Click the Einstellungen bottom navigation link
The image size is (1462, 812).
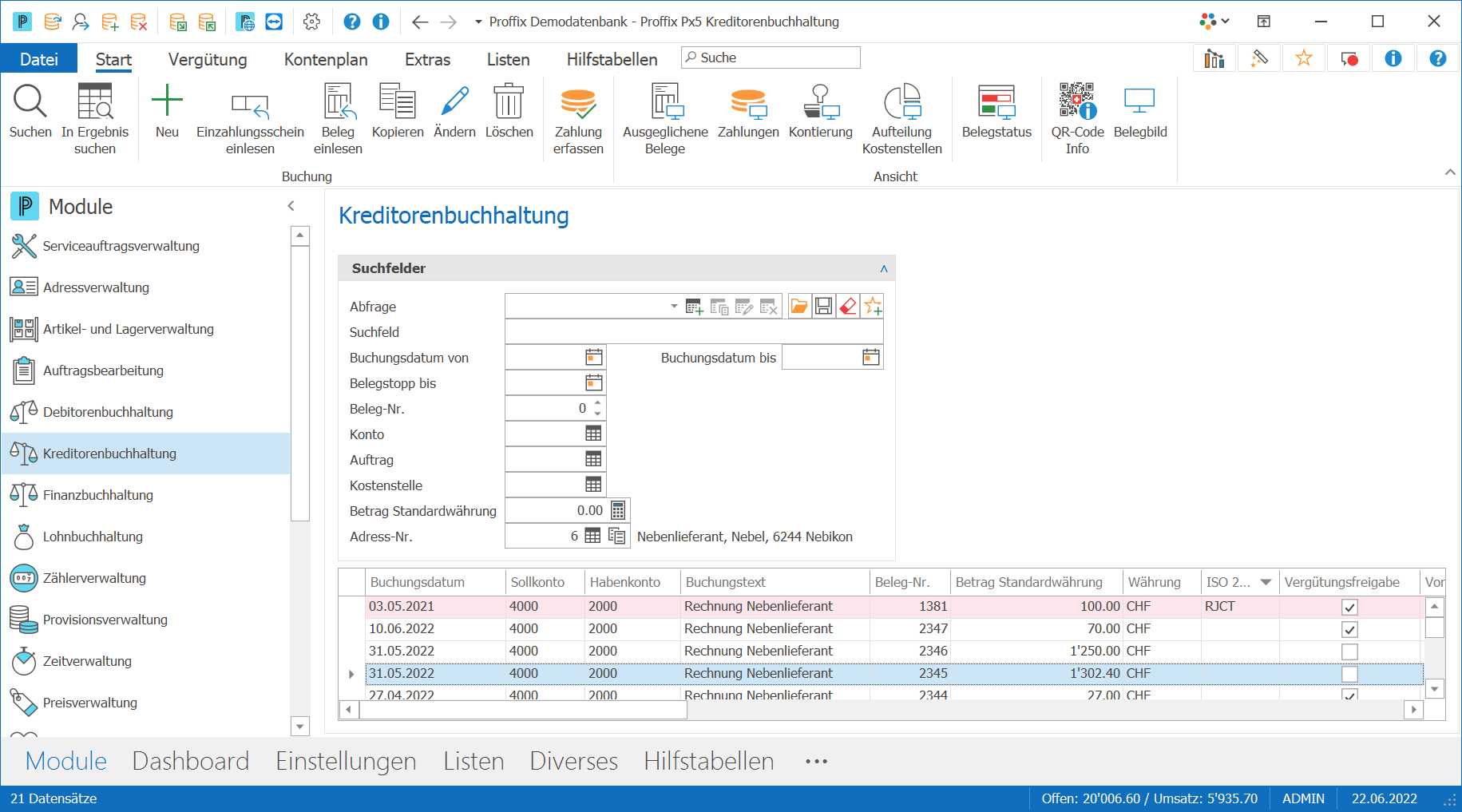pyautogui.click(x=346, y=761)
